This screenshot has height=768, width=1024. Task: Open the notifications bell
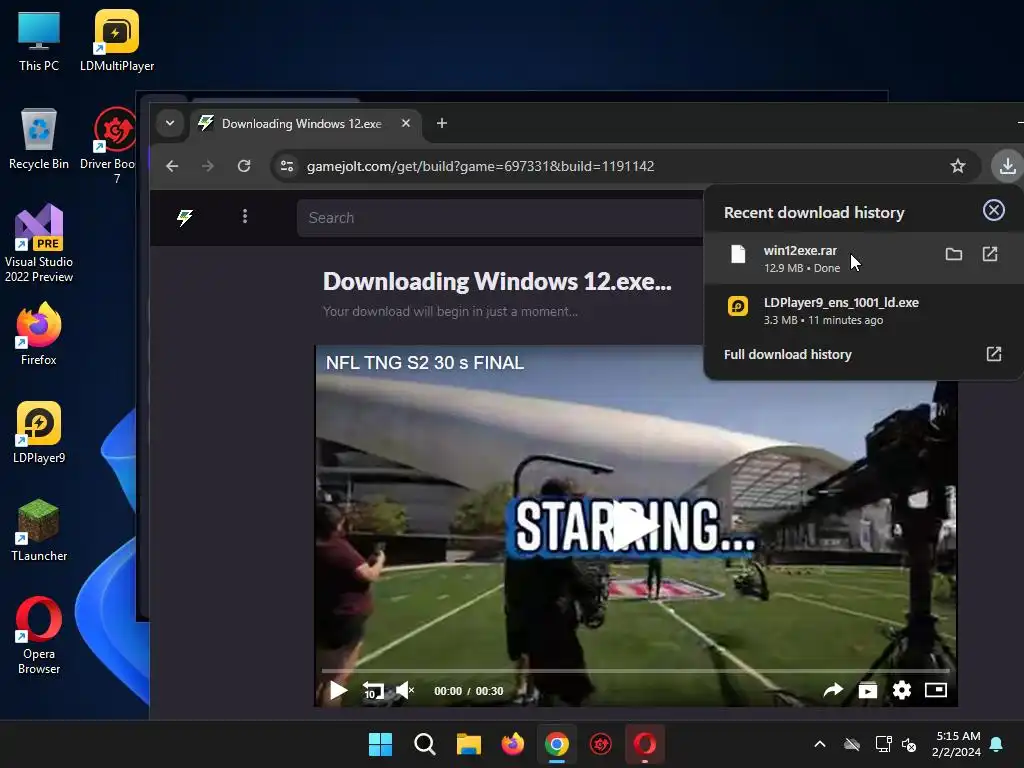click(x=997, y=744)
